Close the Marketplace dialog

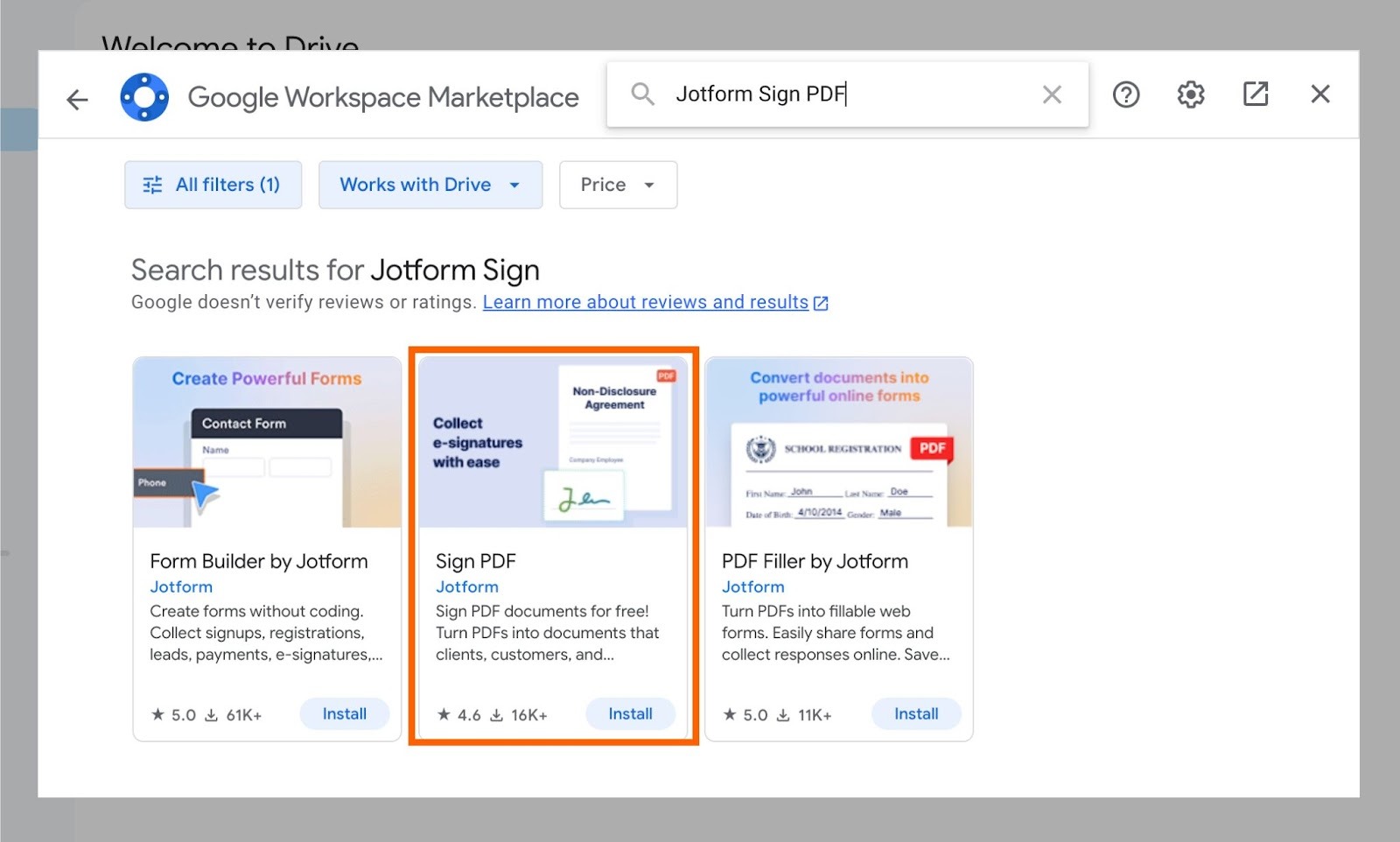pyautogui.click(x=1319, y=94)
